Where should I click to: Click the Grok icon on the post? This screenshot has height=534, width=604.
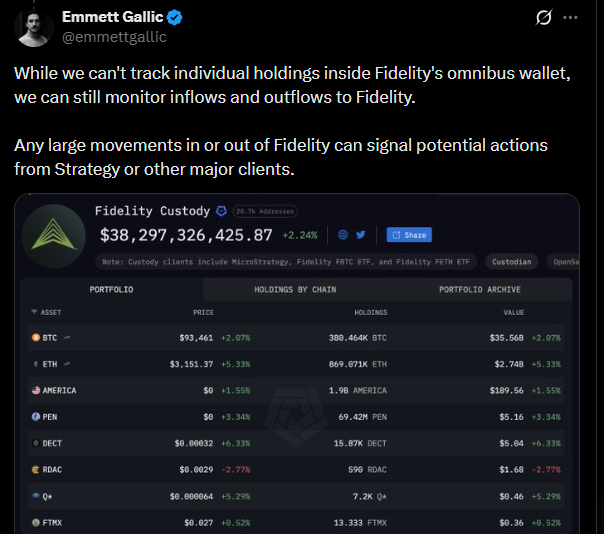tap(545, 18)
